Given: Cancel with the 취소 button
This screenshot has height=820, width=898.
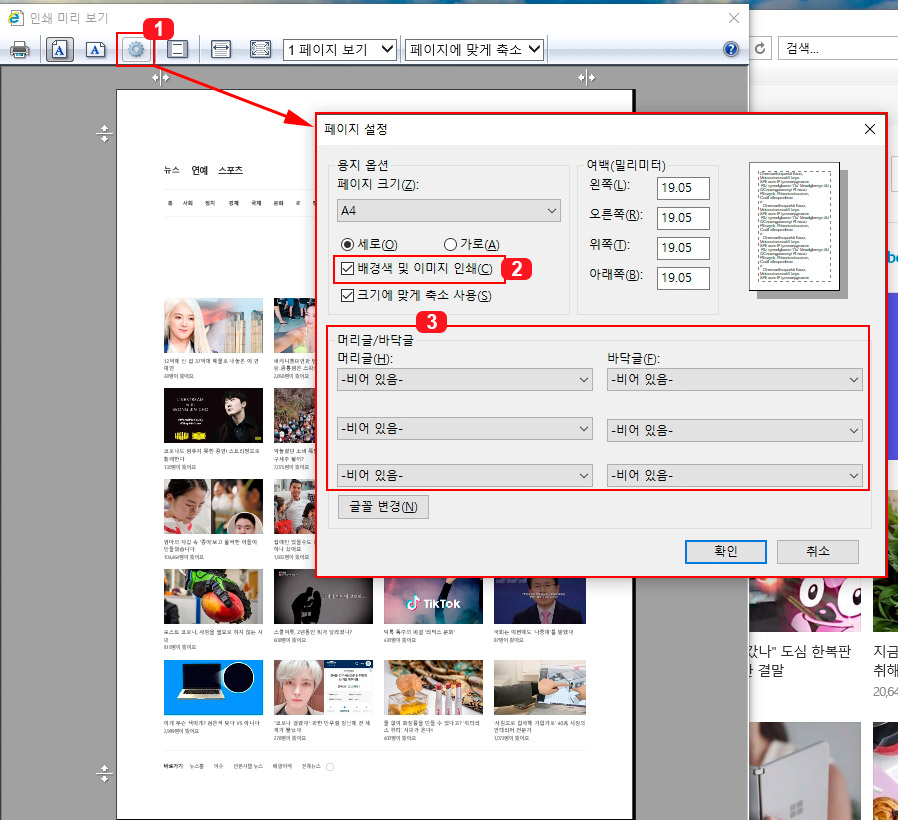Looking at the screenshot, I should click(x=817, y=551).
